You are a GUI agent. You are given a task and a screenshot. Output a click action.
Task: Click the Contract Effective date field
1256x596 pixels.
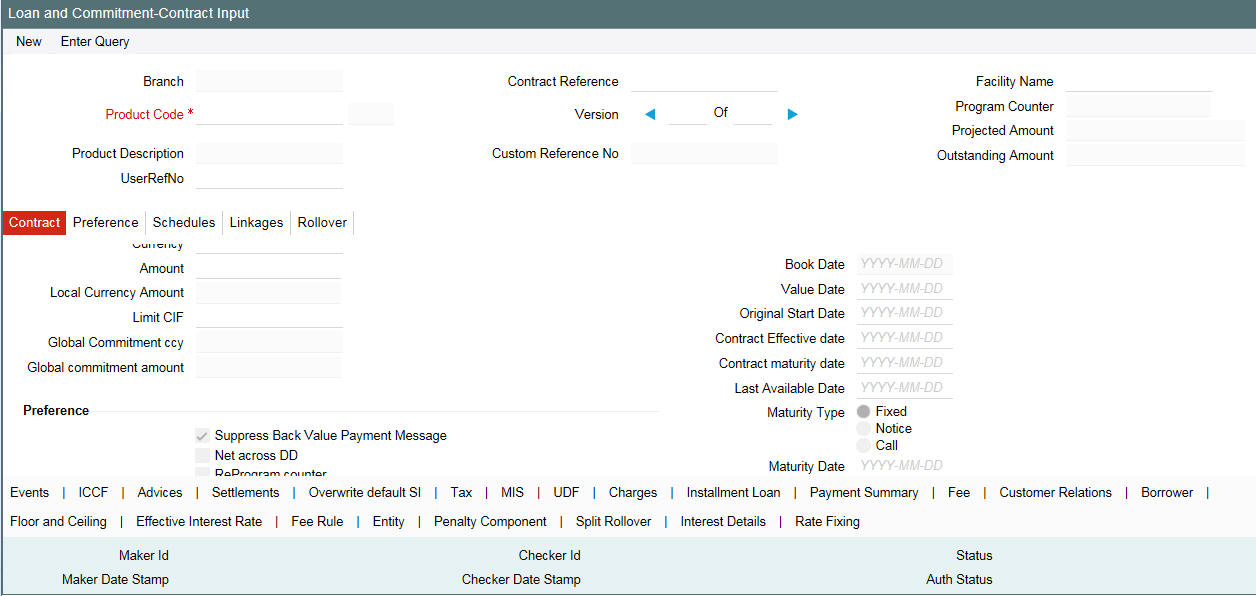point(904,338)
